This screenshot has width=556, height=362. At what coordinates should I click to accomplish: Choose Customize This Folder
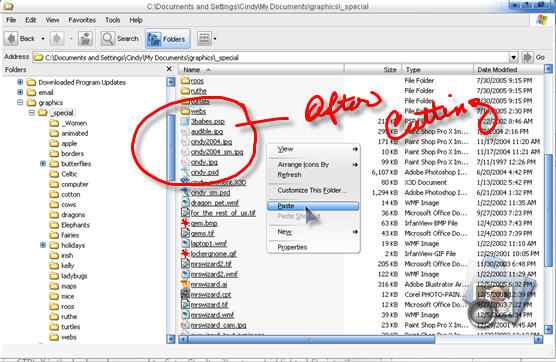coord(313,190)
